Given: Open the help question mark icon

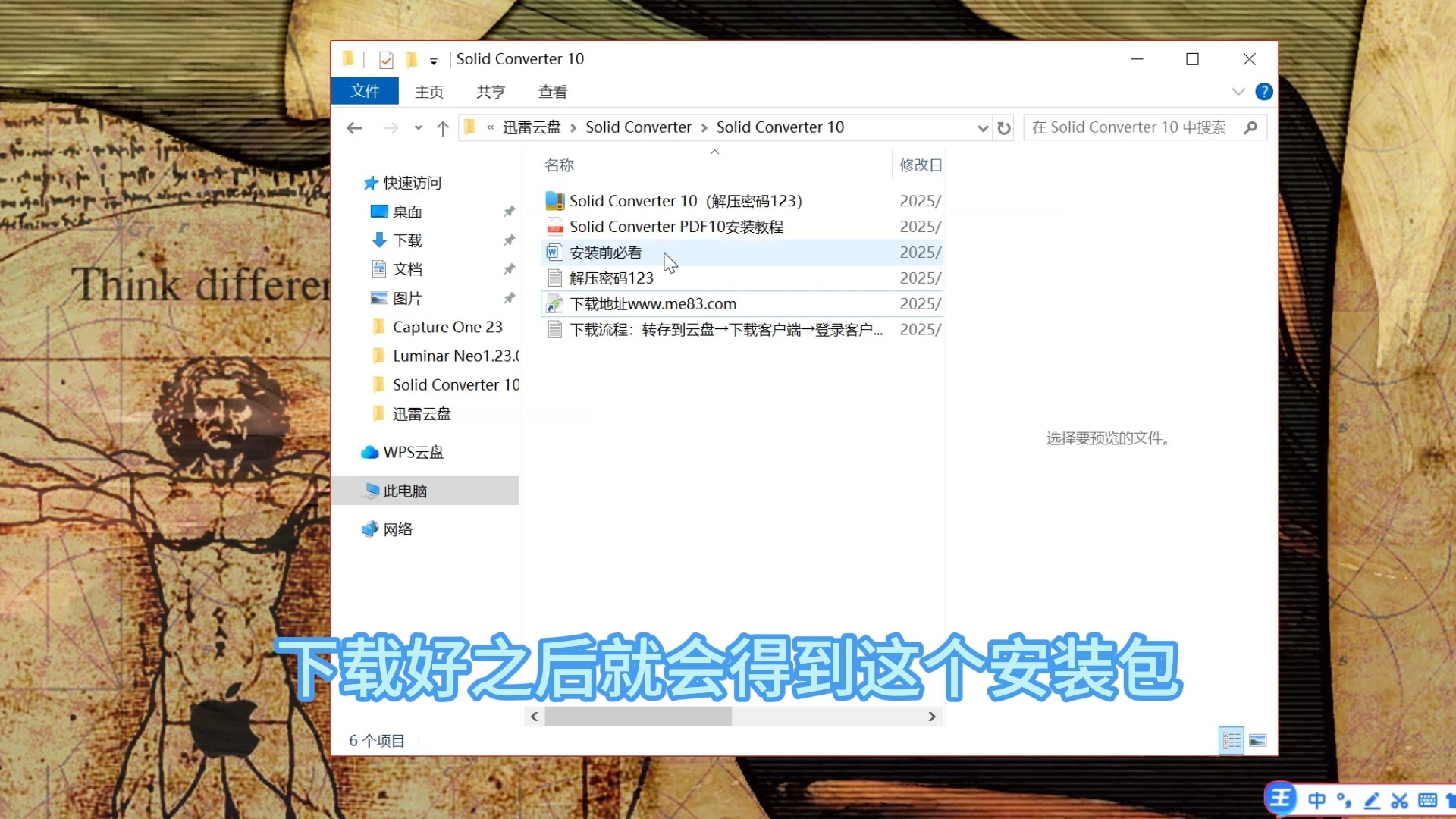Looking at the screenshot, I should pos(1264,92).
